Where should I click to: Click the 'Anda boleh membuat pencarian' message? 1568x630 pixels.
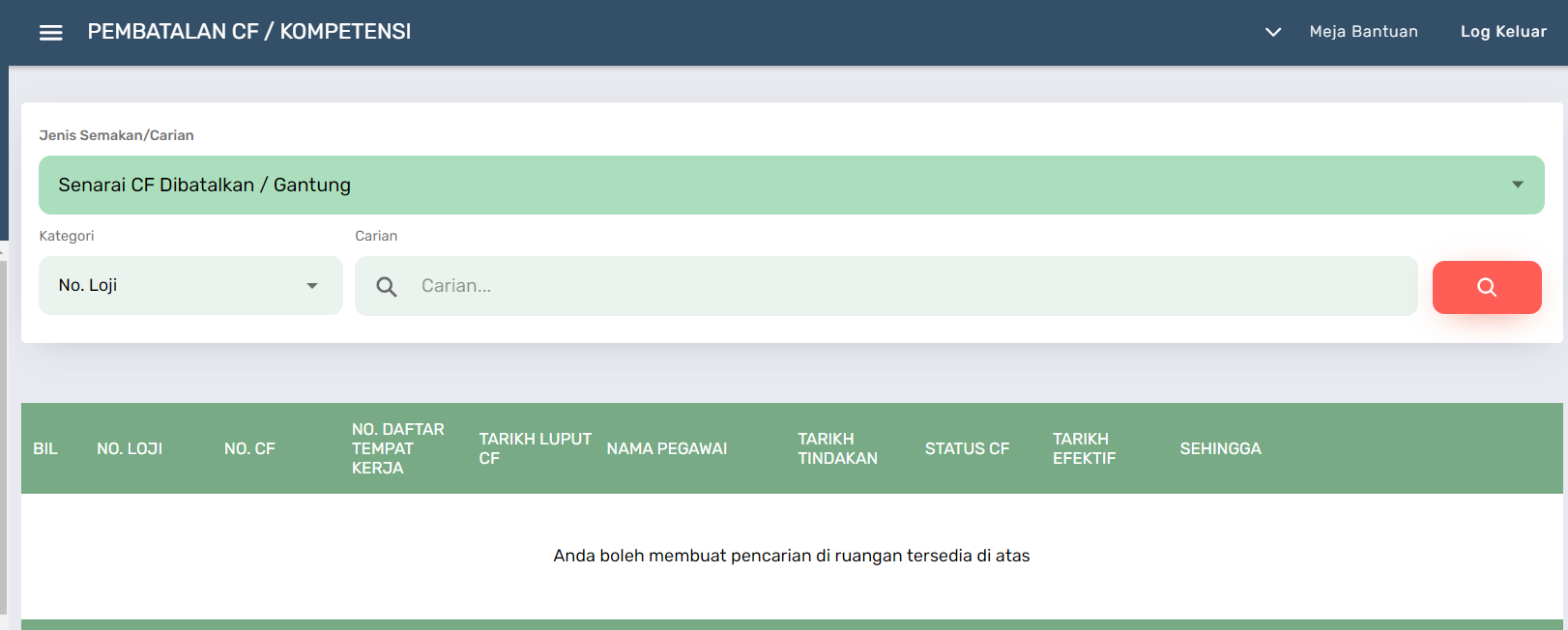point(792,556)
